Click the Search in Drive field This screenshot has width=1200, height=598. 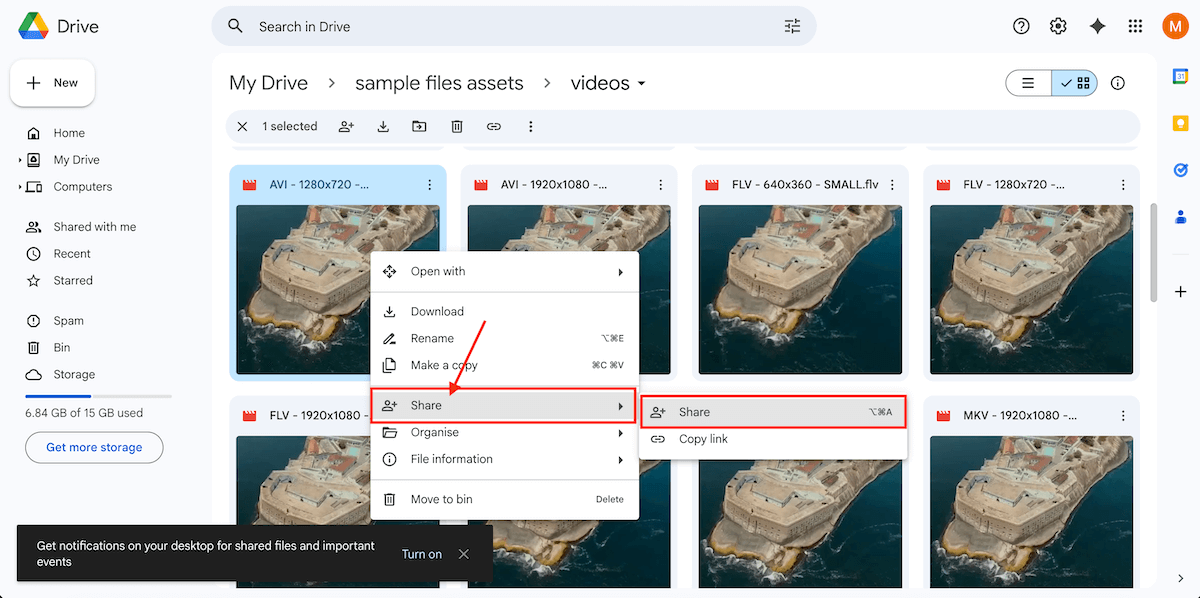500,27
